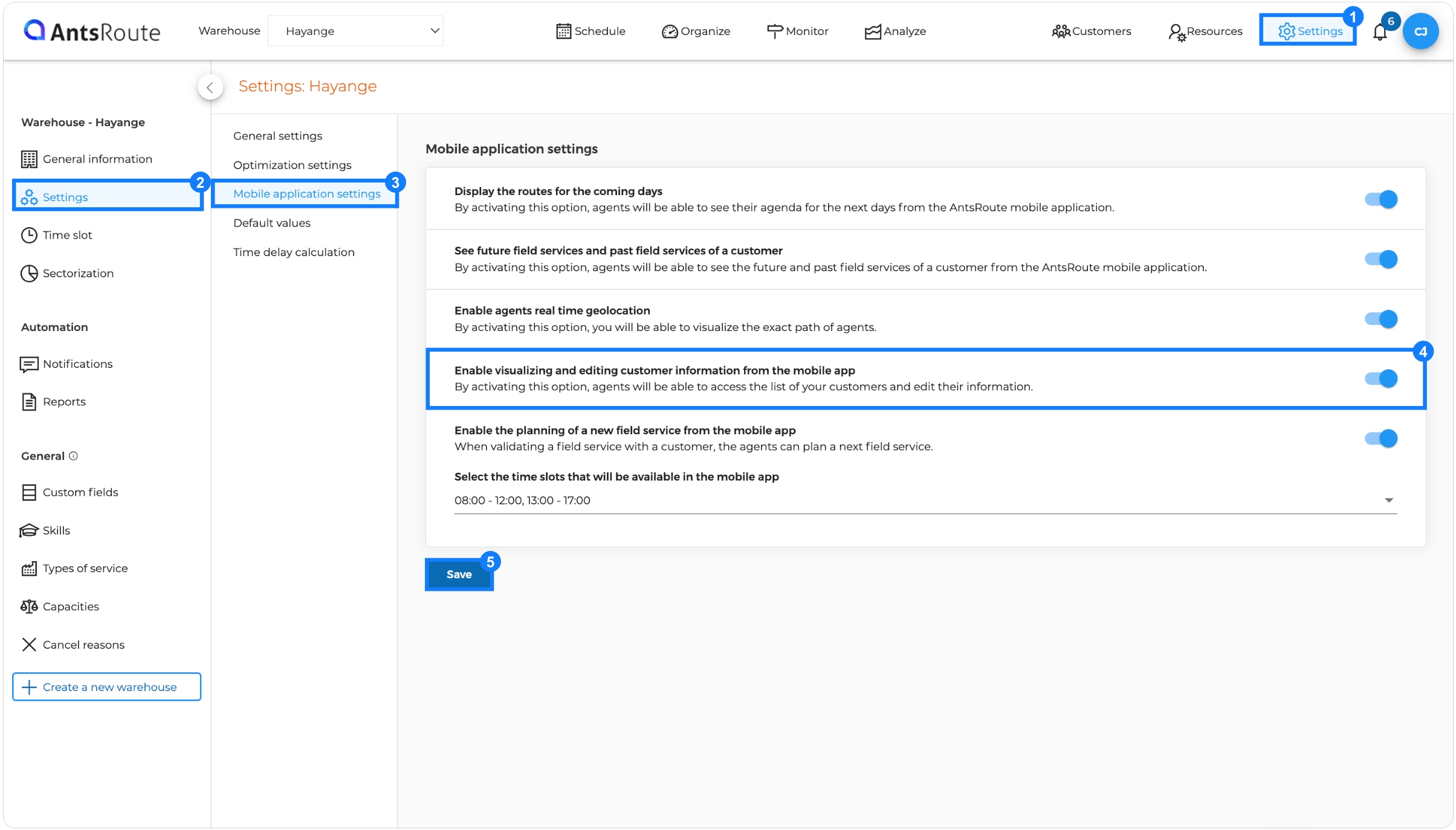Click the Save button
Screen dimensions: 1456x830
pyautogui.click(x=459, y=574)
